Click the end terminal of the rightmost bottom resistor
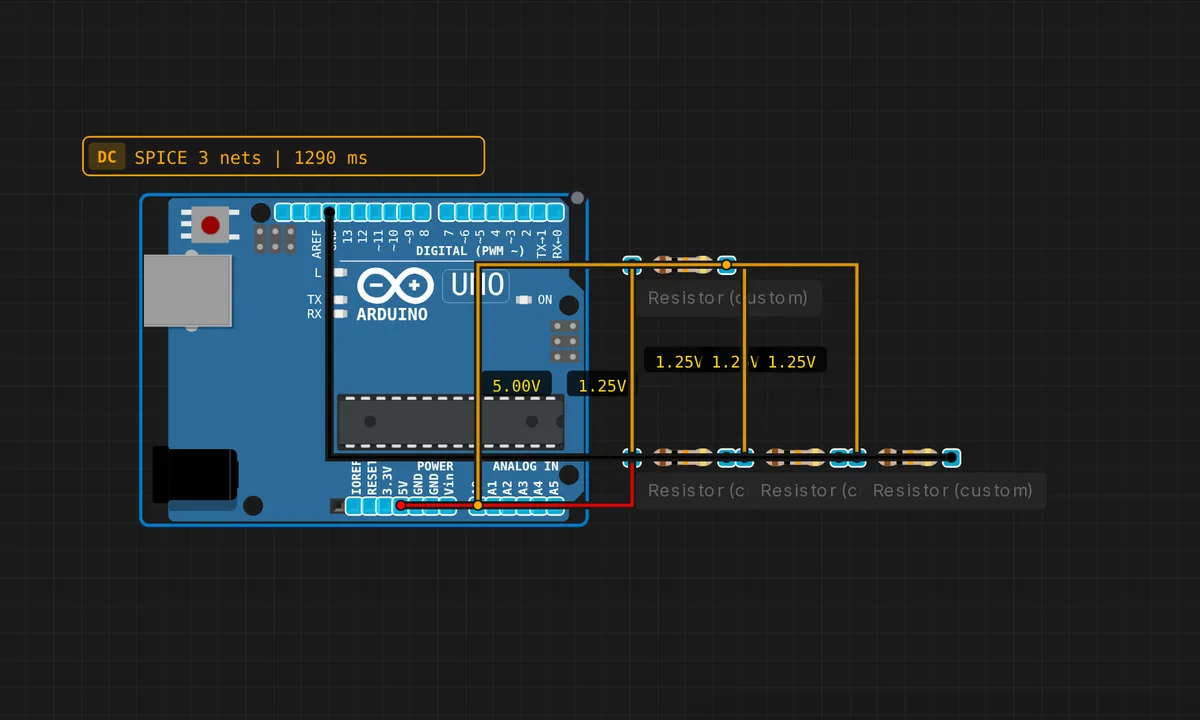The image size is (1200, 720). [x=951, y=458]
